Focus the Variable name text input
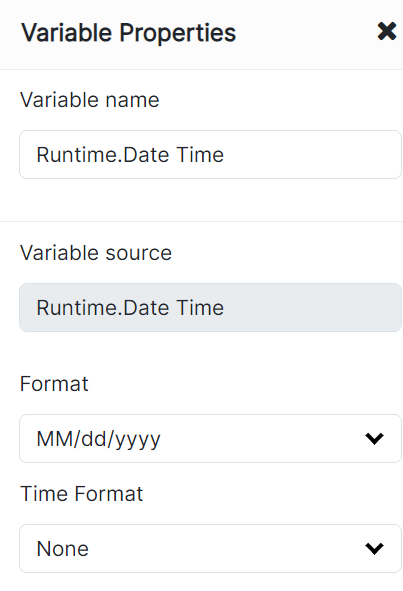403x591 pixels. [210, 155]
